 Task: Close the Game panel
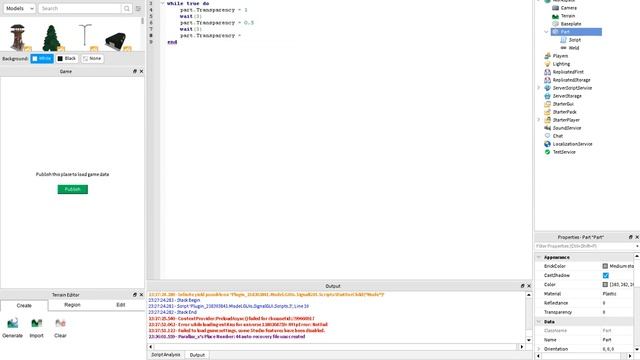click(141, 71)
